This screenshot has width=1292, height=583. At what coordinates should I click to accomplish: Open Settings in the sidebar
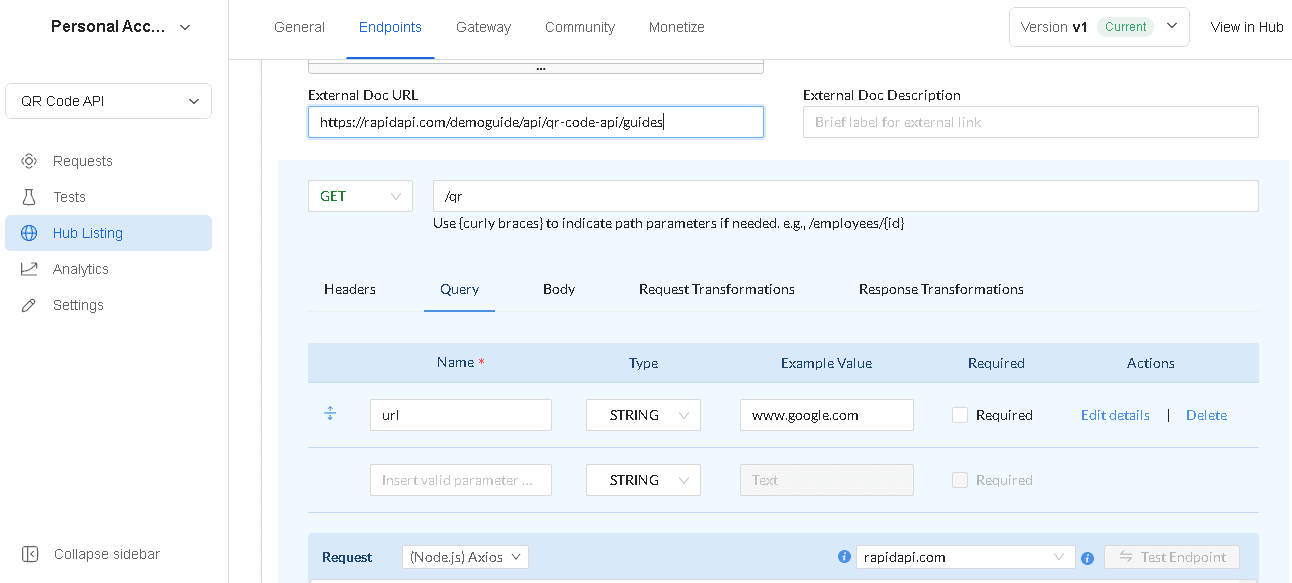(108, 305)
